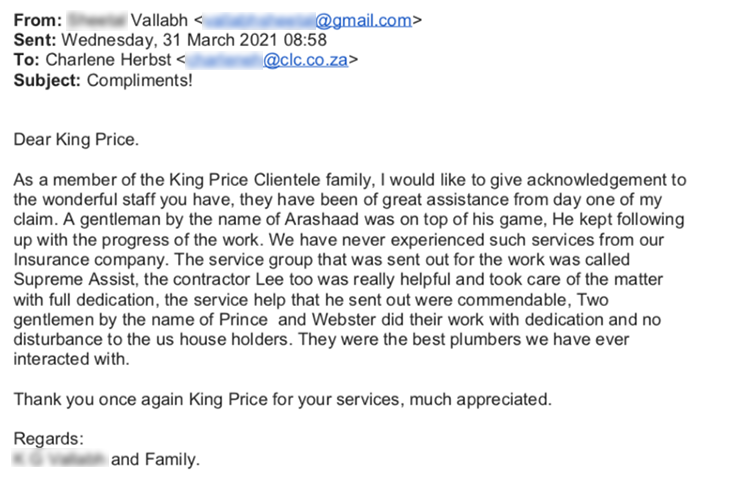Click the name Arashaad in the message
Image resolution: width=748 pixels, height=486 pixels.
pos(322,219)
